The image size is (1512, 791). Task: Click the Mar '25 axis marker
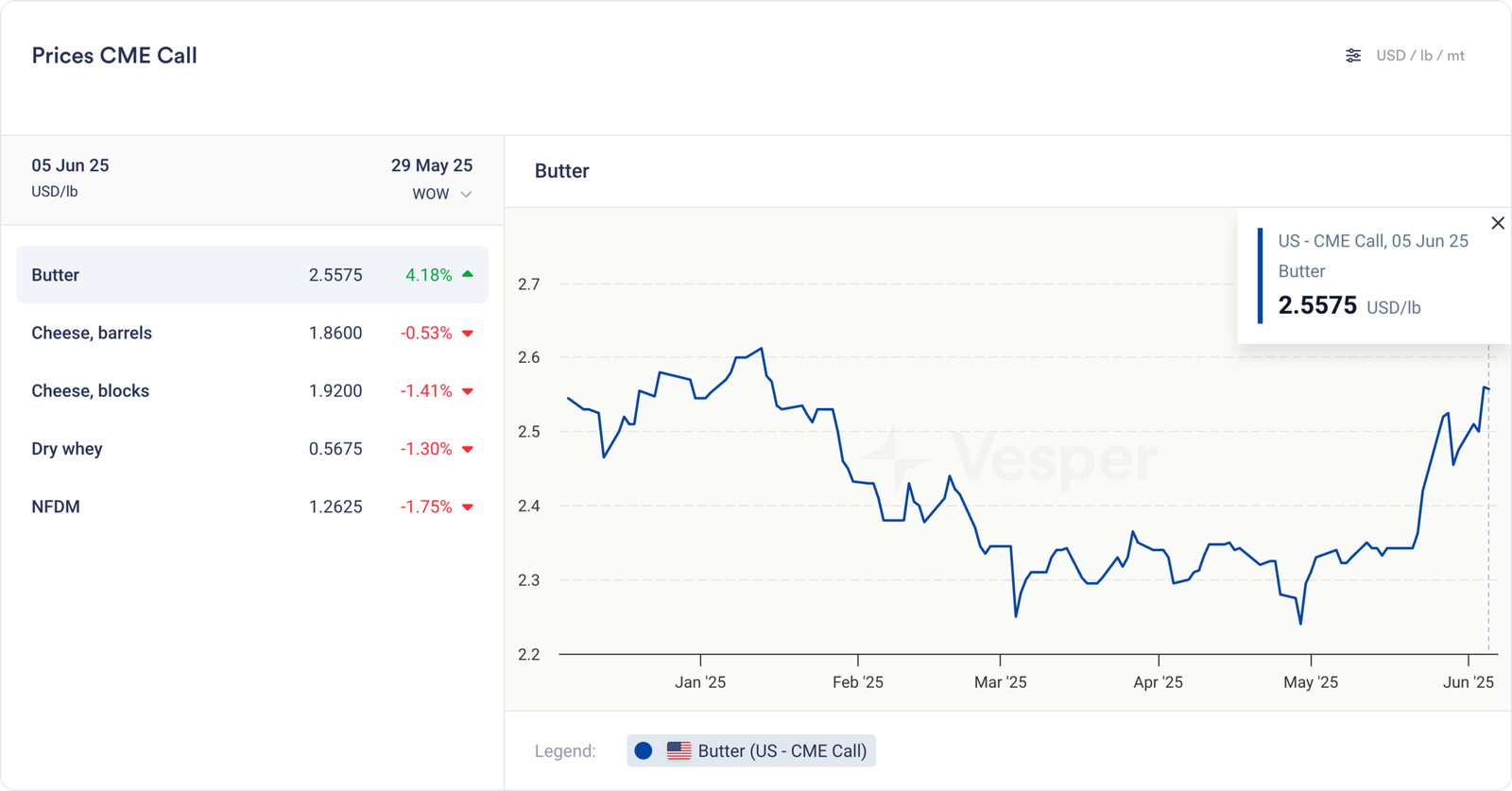[x=1000, y=681]
